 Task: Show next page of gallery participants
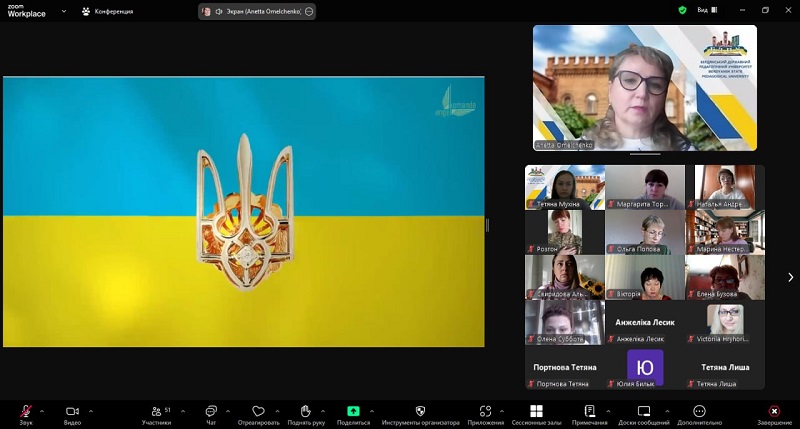click(790, 277)
